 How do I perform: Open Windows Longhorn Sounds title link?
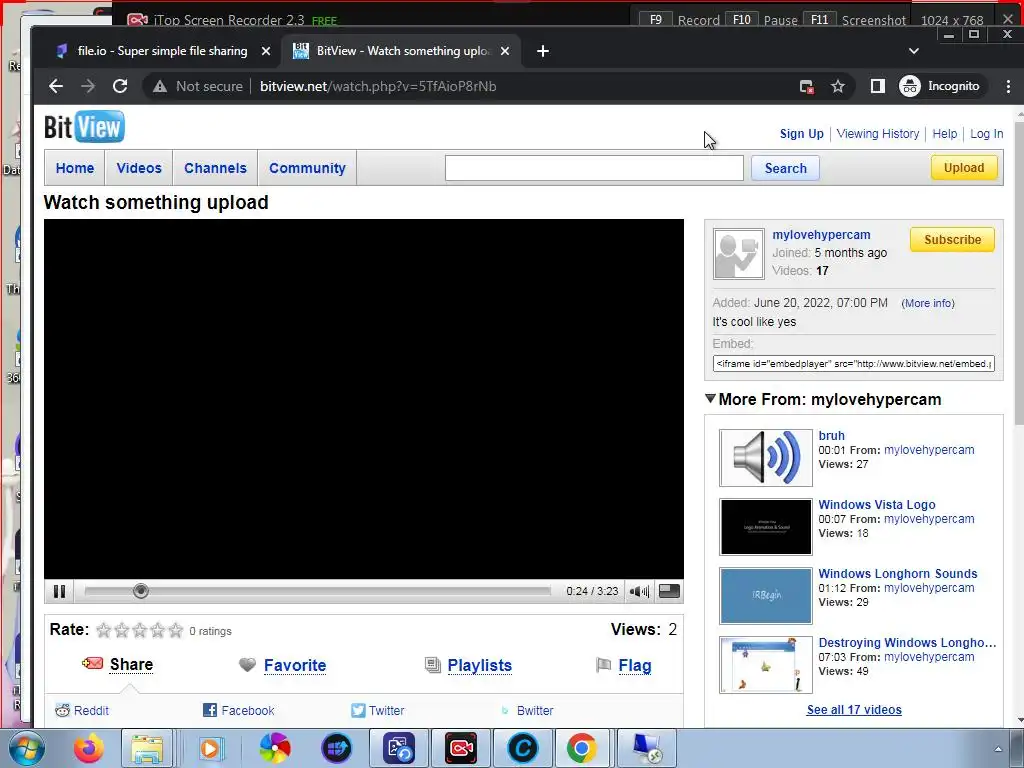(897, 573)
